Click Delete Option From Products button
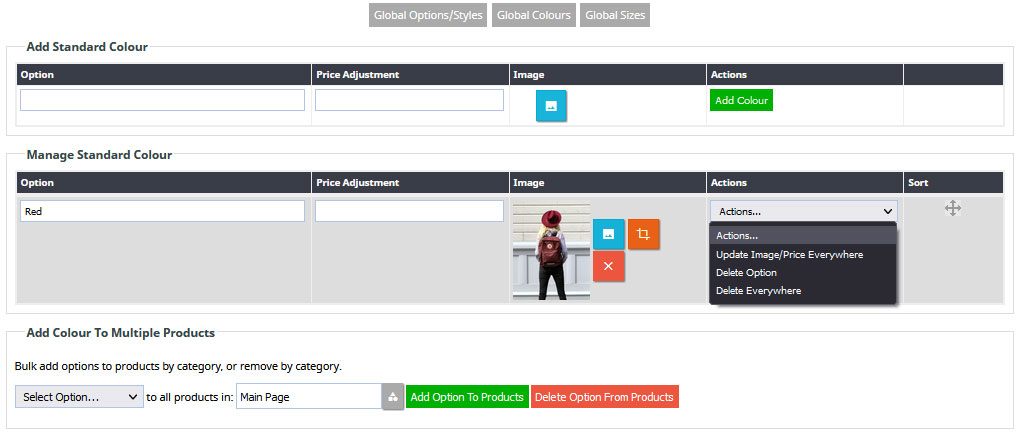1016x442 pixels. 605,397
